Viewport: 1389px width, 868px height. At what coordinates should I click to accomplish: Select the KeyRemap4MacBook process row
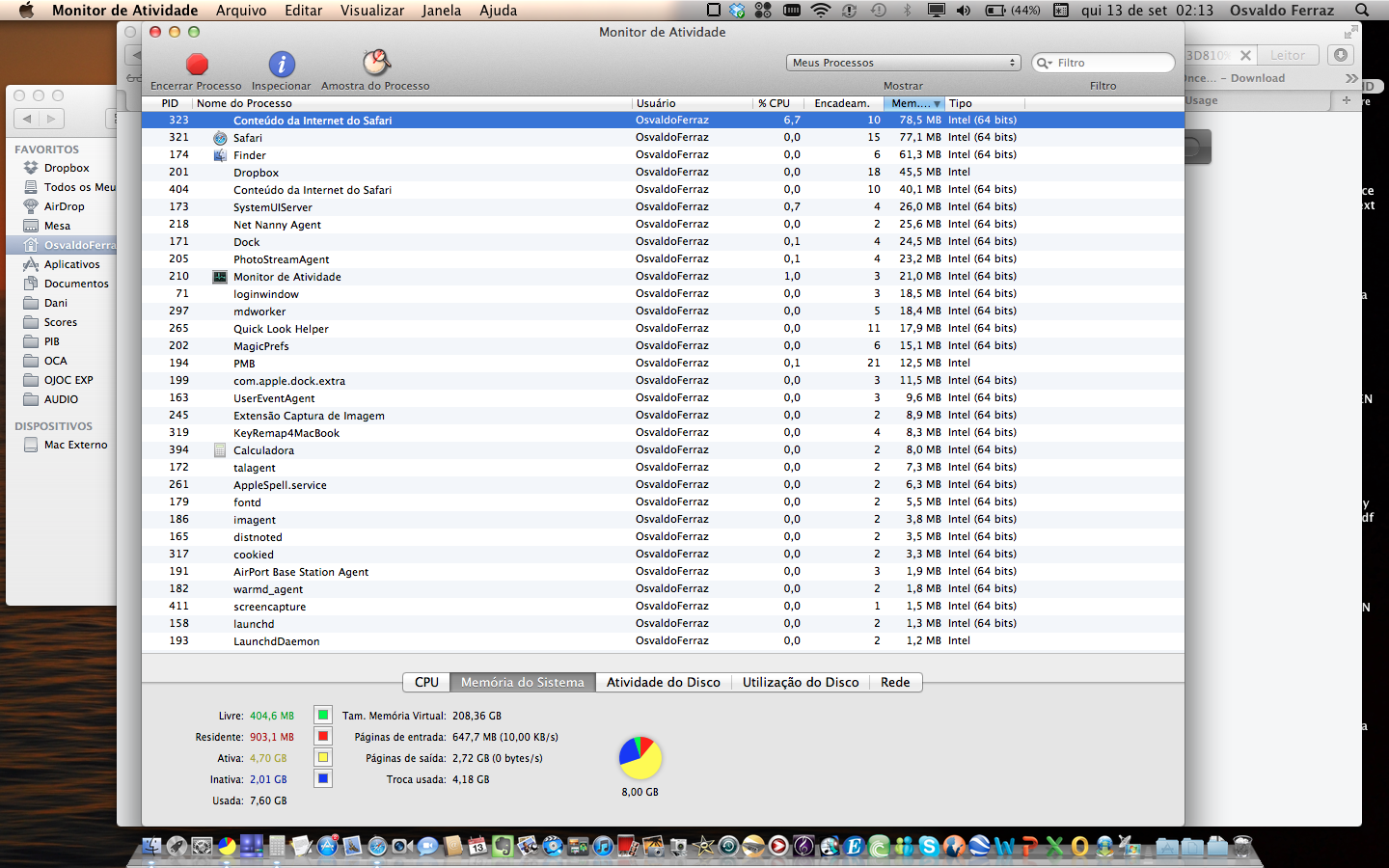coord(663,433)
